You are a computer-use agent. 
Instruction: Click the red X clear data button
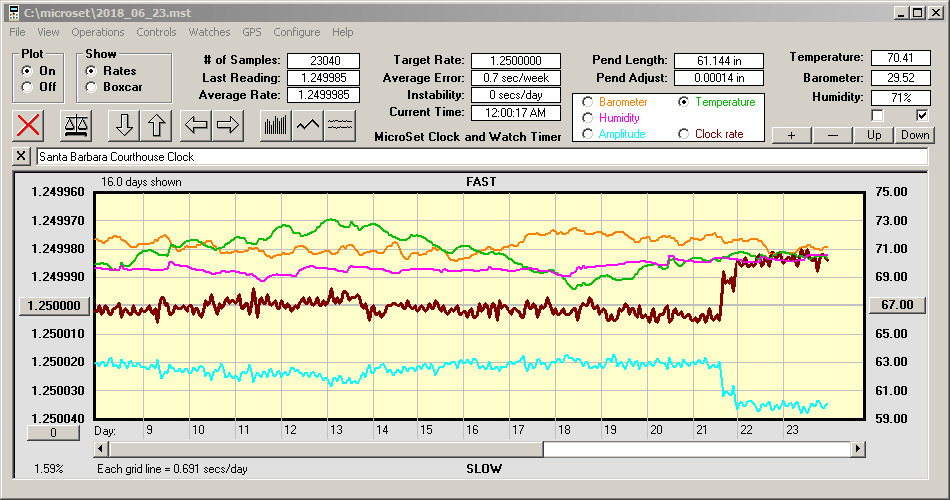coord(28,125)
